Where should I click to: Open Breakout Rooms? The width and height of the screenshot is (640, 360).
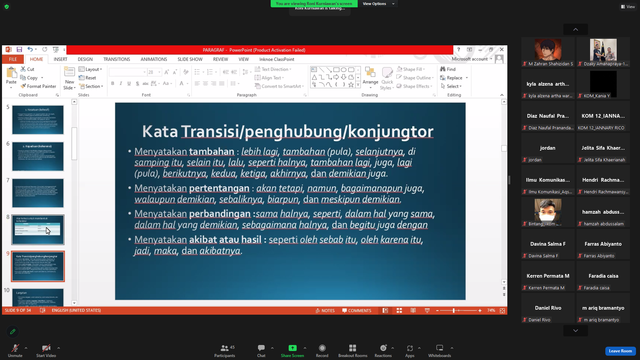point(353,350)
